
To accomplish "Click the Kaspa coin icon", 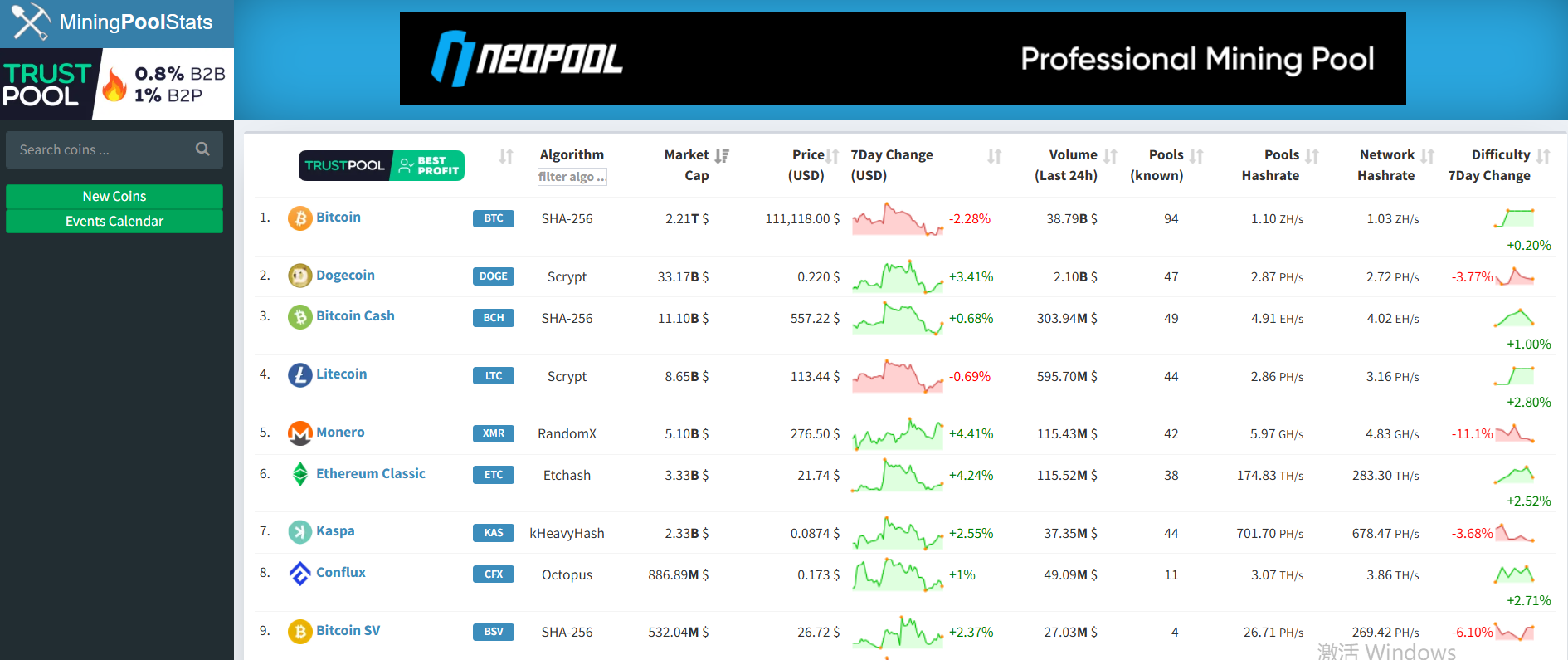I will 299,532.
